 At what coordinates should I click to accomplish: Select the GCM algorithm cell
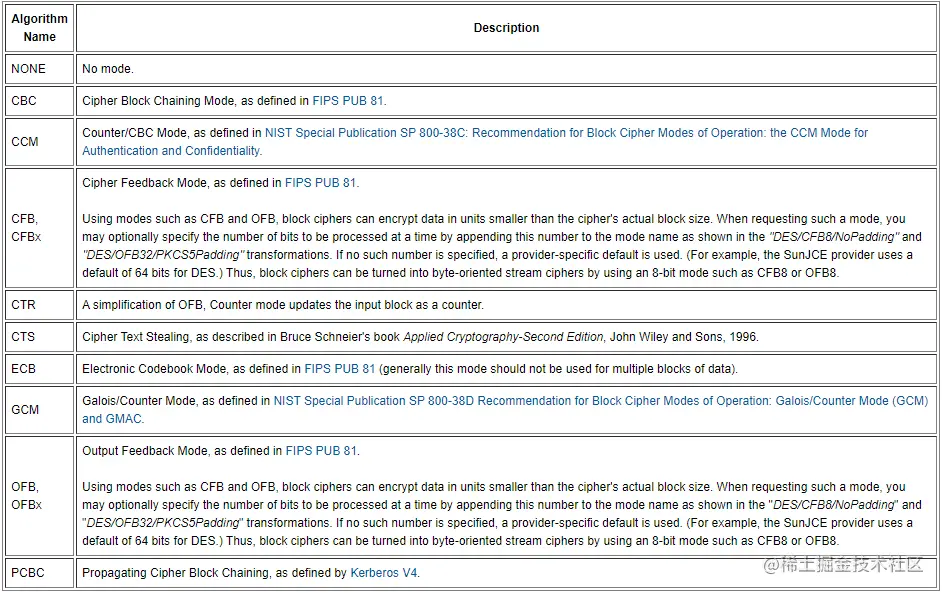click(40, 410)
